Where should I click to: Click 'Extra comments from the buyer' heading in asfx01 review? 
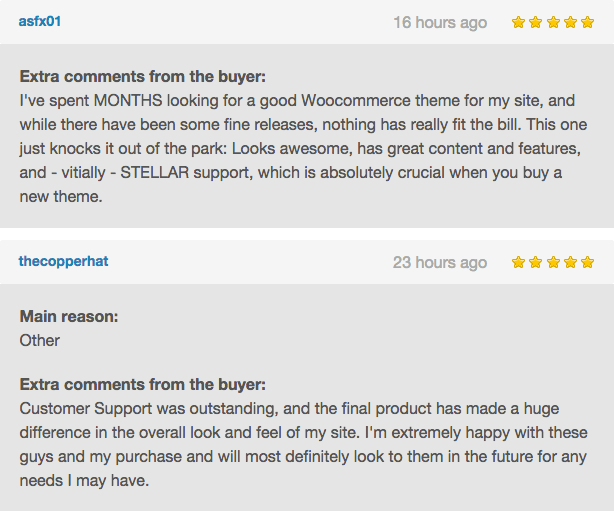[143, 76]
